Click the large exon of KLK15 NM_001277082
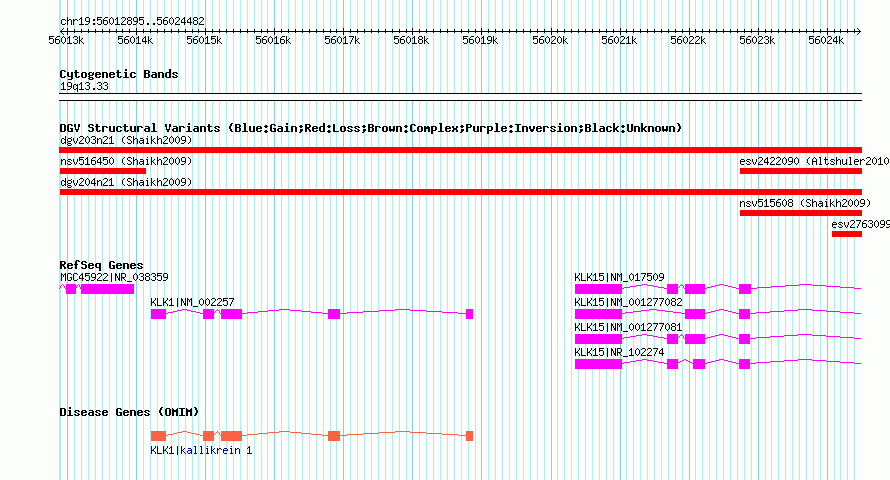Screen dimensions: 890x480 [x=598, y=314]
